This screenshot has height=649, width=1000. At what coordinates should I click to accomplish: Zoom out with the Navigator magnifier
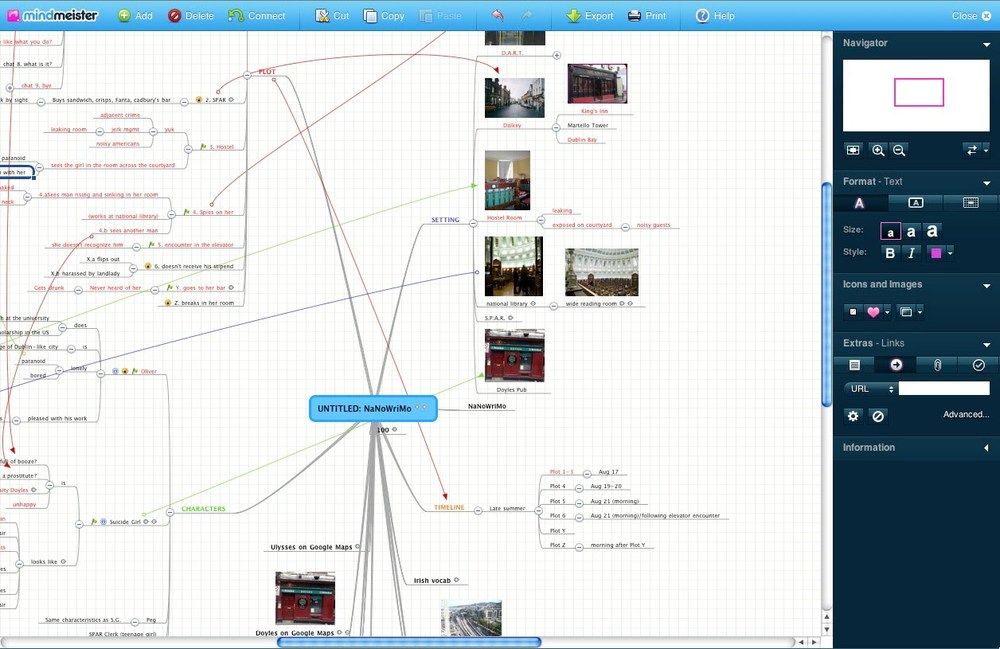[899, 150]
